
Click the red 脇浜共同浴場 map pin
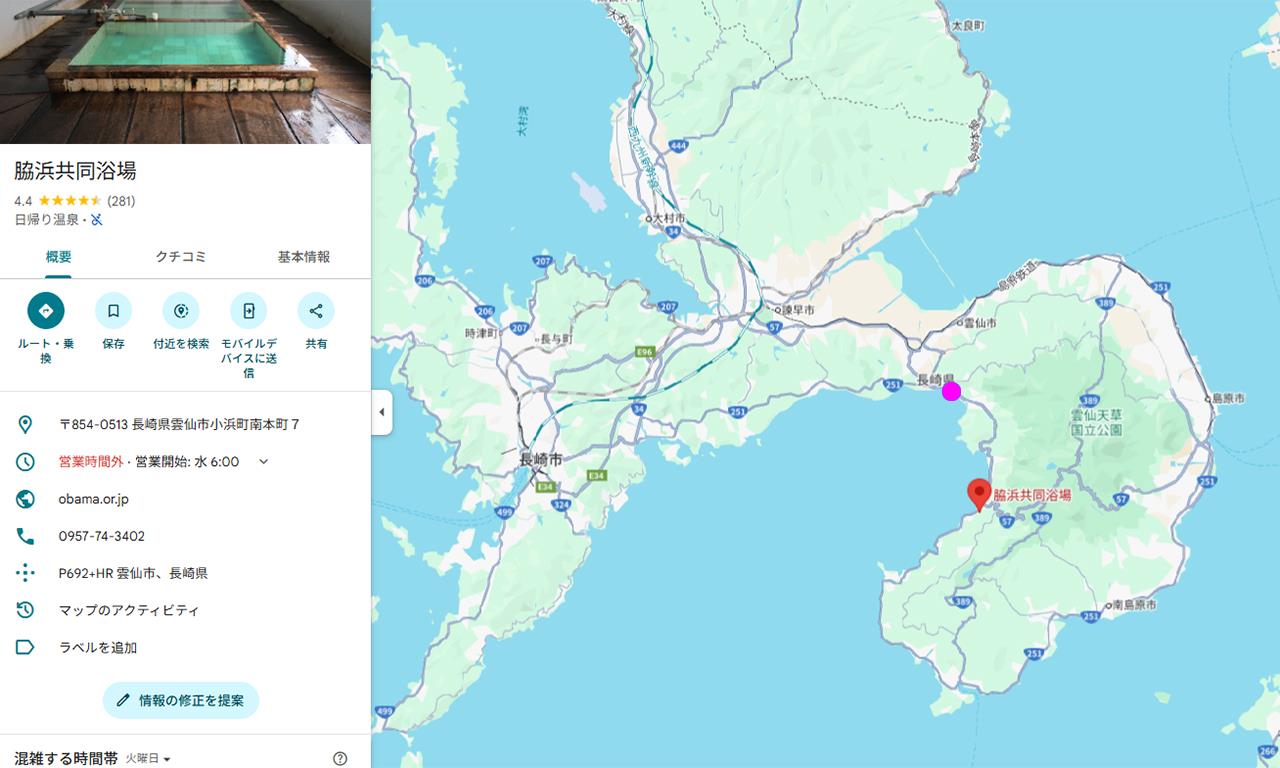click(x=979, y=496)
